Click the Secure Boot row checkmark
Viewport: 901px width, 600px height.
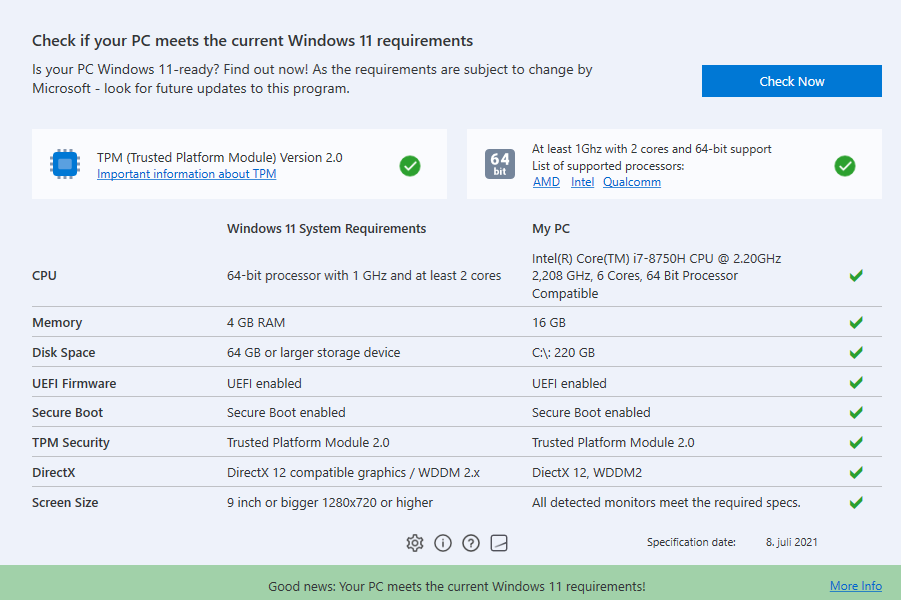coord(856,413)
